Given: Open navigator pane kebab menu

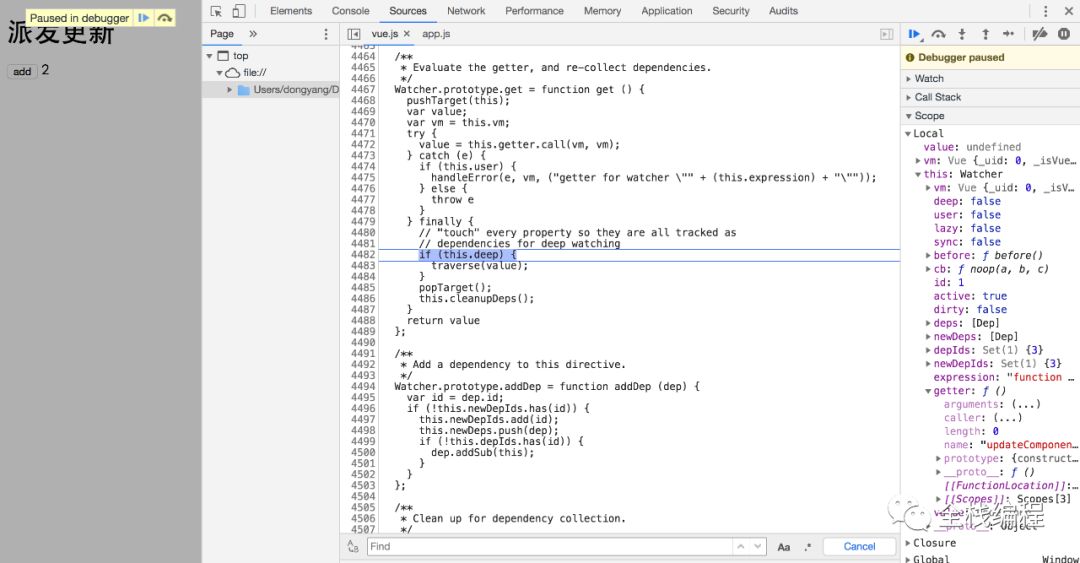Looking at the screenshot, I should click(326, 34).
